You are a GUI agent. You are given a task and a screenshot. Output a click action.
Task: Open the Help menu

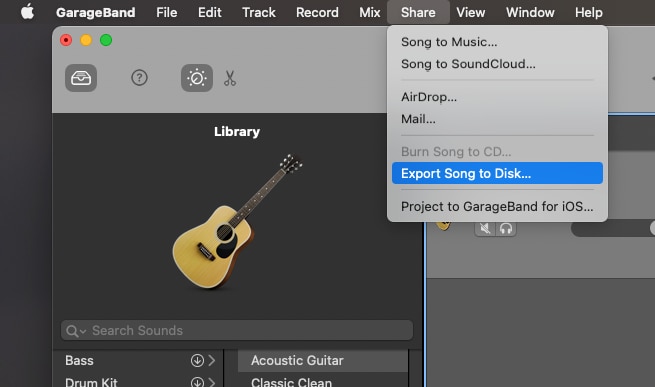tap(589, 13)
